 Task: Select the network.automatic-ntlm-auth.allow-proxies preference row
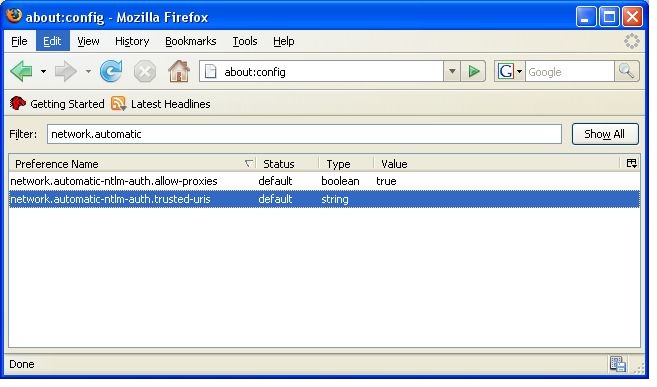324,181
